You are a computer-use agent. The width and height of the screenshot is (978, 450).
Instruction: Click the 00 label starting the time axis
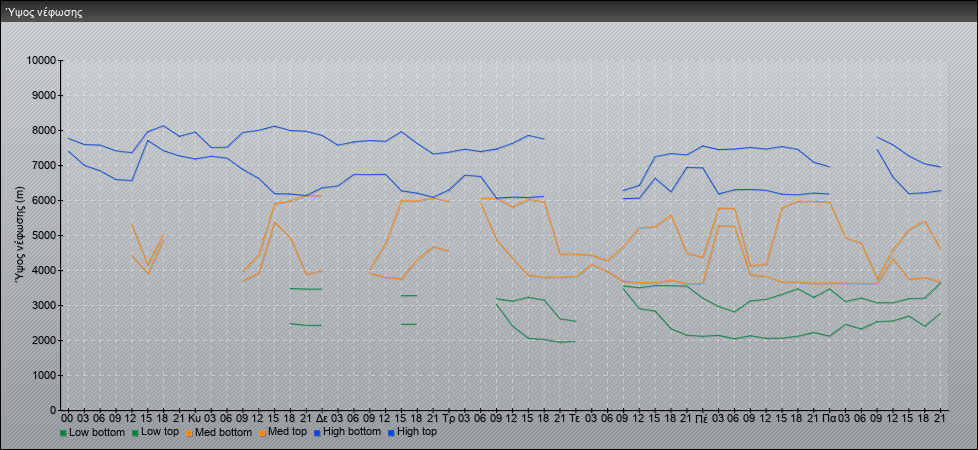[67, 419]
